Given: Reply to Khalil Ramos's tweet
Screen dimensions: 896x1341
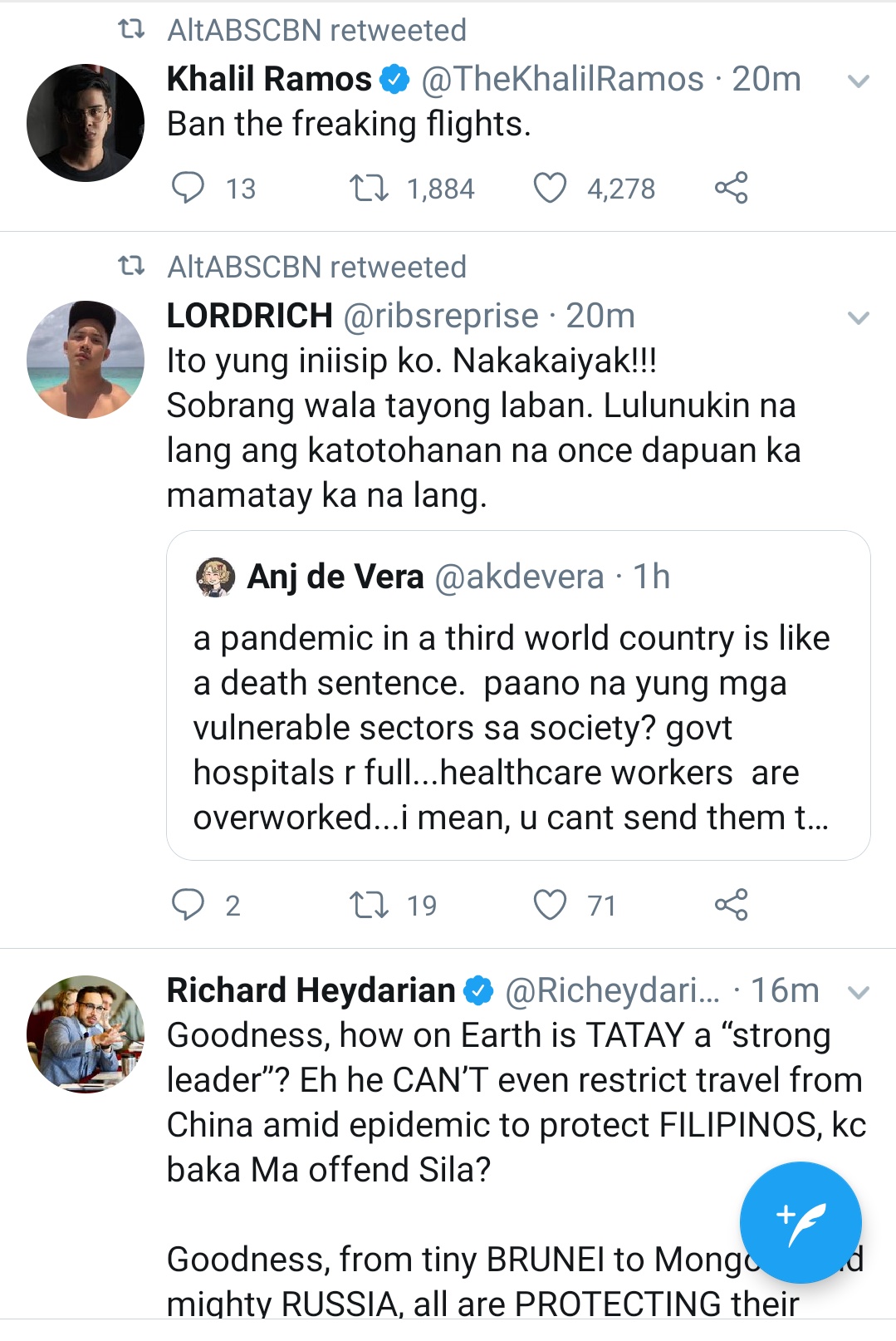Looking at the screenshot, I should [x=188, y=188].
